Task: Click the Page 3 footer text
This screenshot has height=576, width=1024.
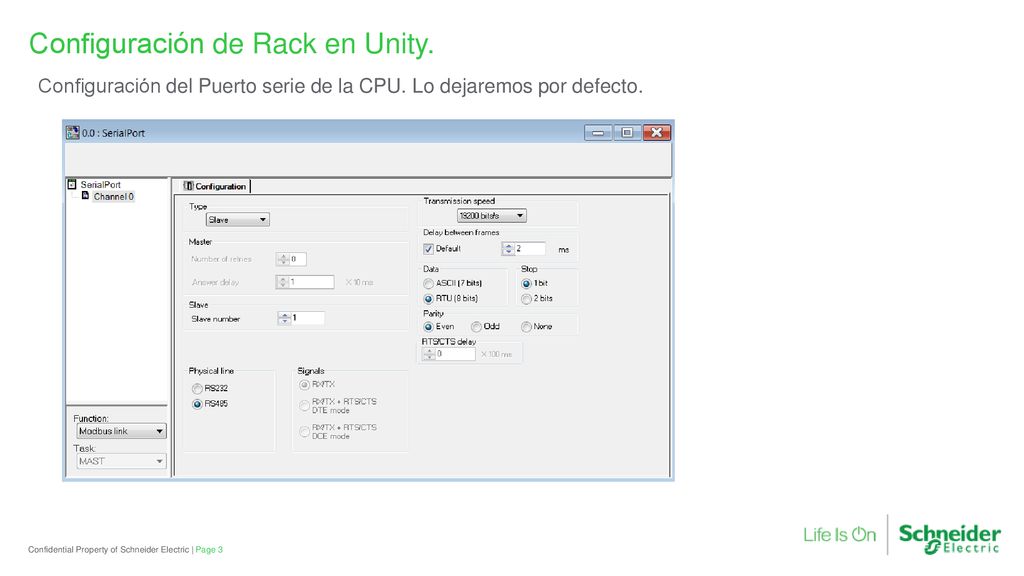Action: click(x=209, y=550)
